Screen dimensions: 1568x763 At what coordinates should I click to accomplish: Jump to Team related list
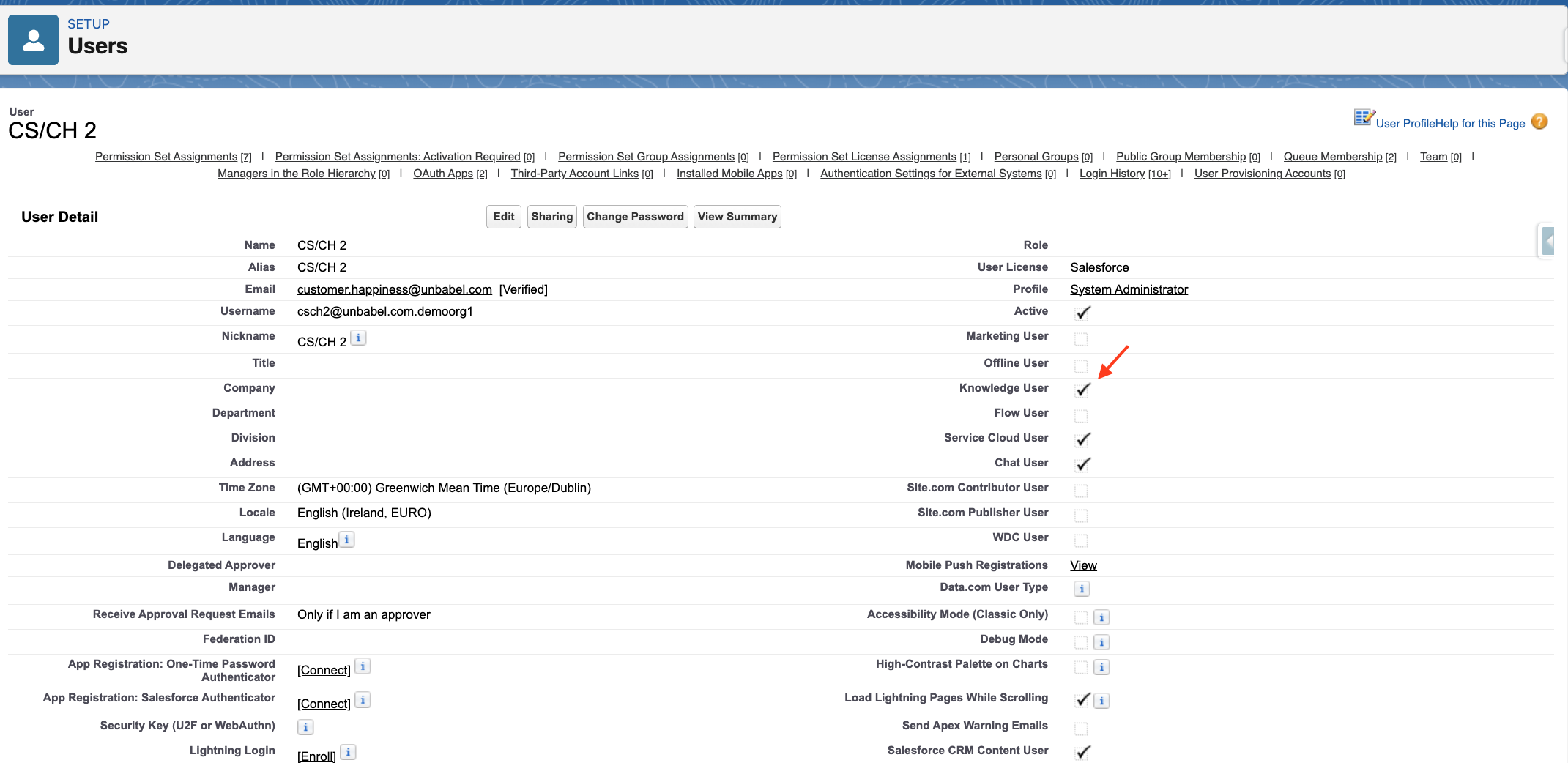coord(1441,157)
